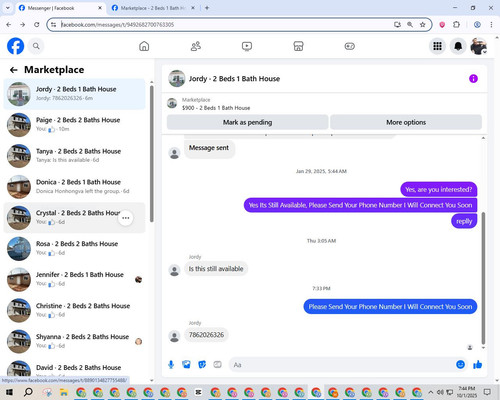Screen dimensions: 500x400
Task: Attach a photo using the image icon
Action: (x=186, y=365)
